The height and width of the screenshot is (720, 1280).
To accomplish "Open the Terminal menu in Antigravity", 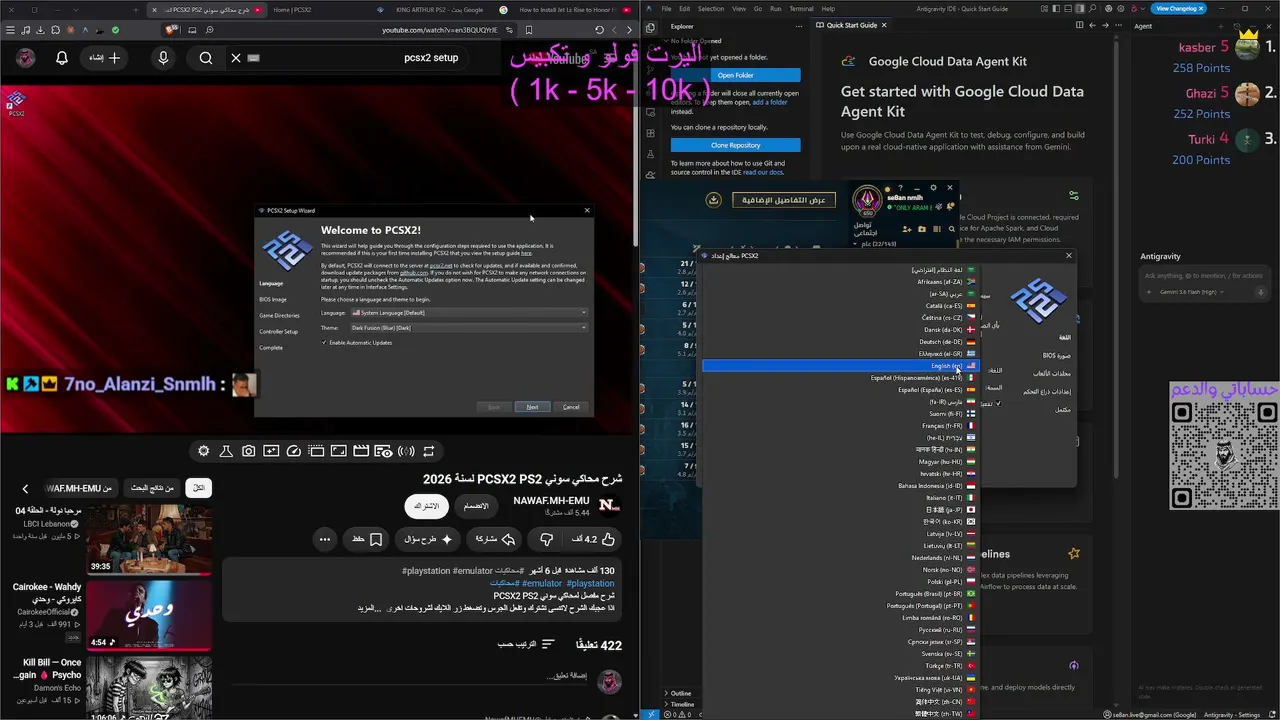I will click(802, 9).
